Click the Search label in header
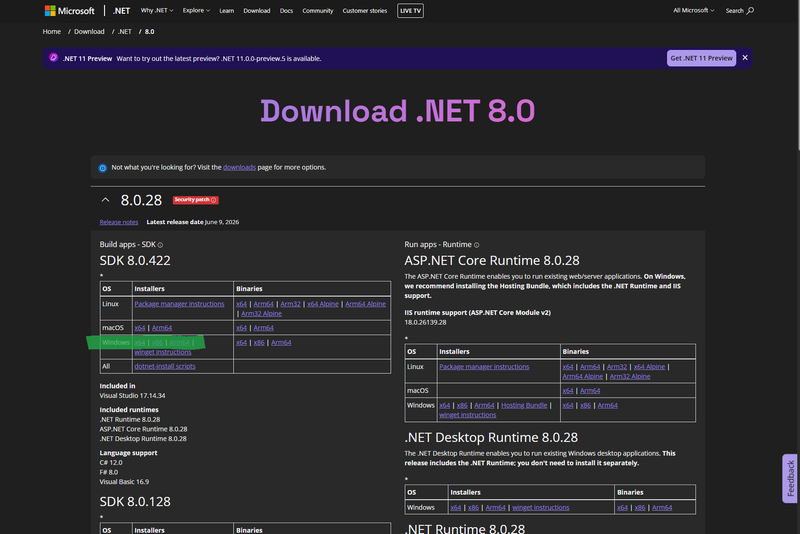Screen dimensions: 800x534 [735, 11]
